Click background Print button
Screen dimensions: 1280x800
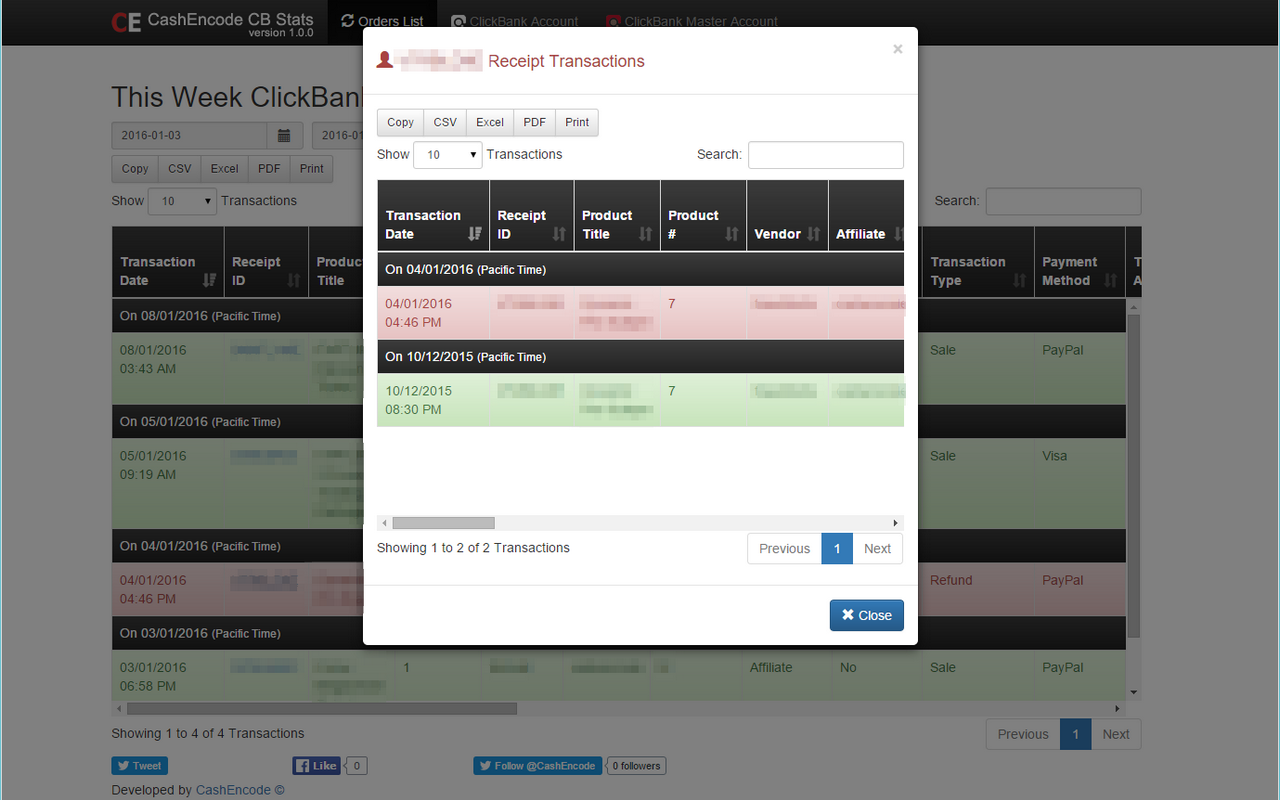pos(312,169)
